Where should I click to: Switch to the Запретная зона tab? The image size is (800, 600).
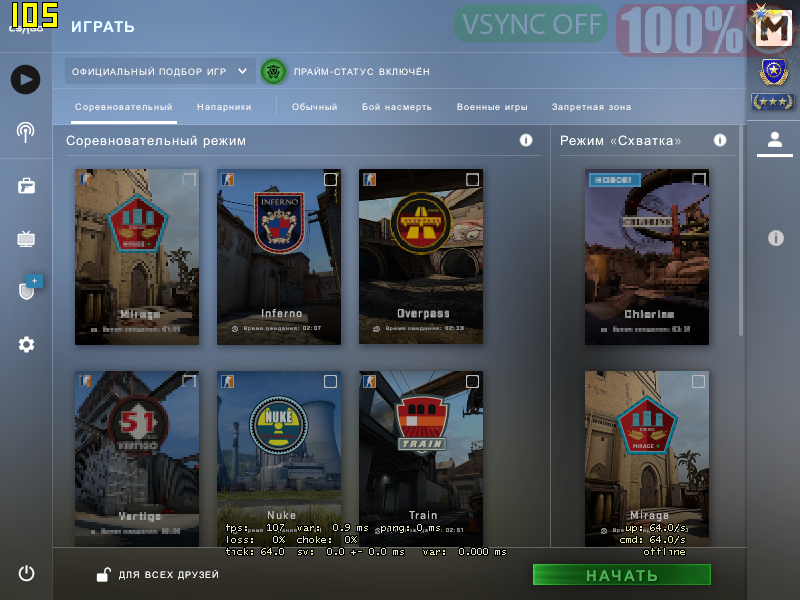pos(591,107)
